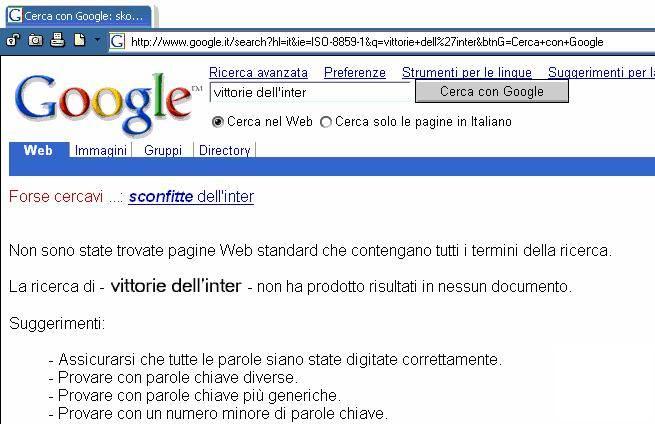The image size is (655, 424).
Task: Click the new page document icon
Action: point(79,40)
